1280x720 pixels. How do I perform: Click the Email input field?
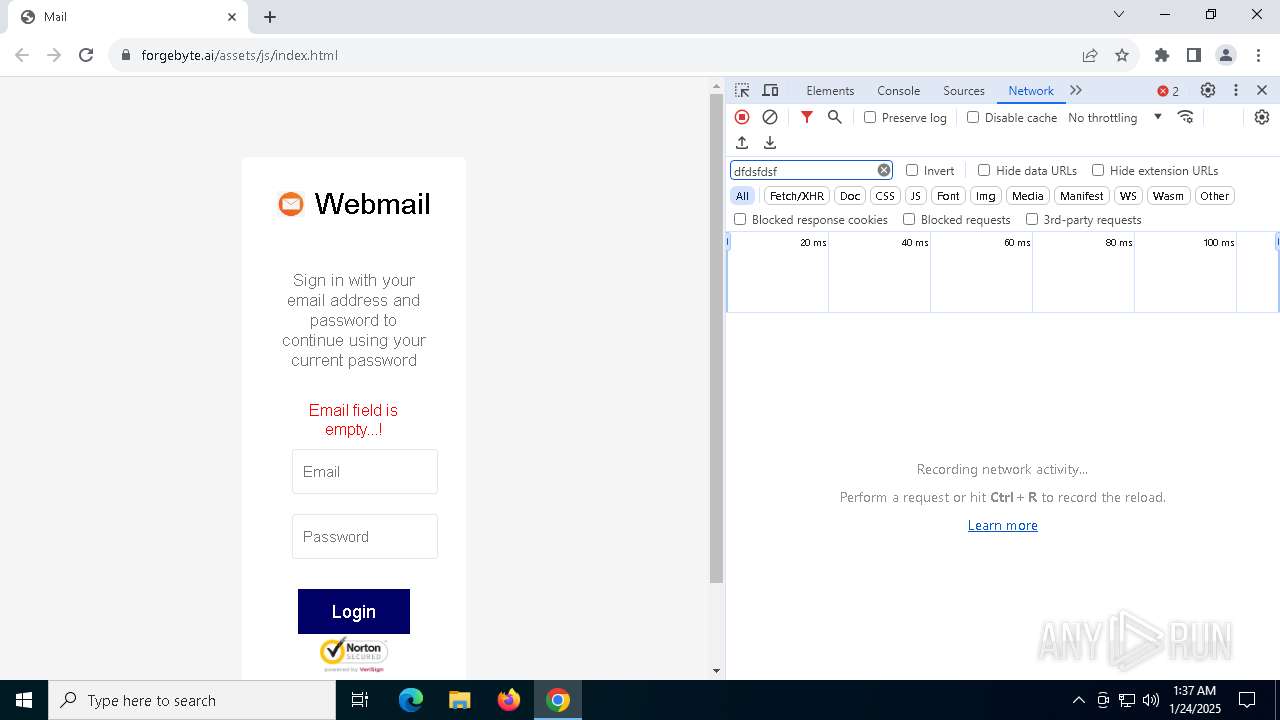[x=365, y=471]
